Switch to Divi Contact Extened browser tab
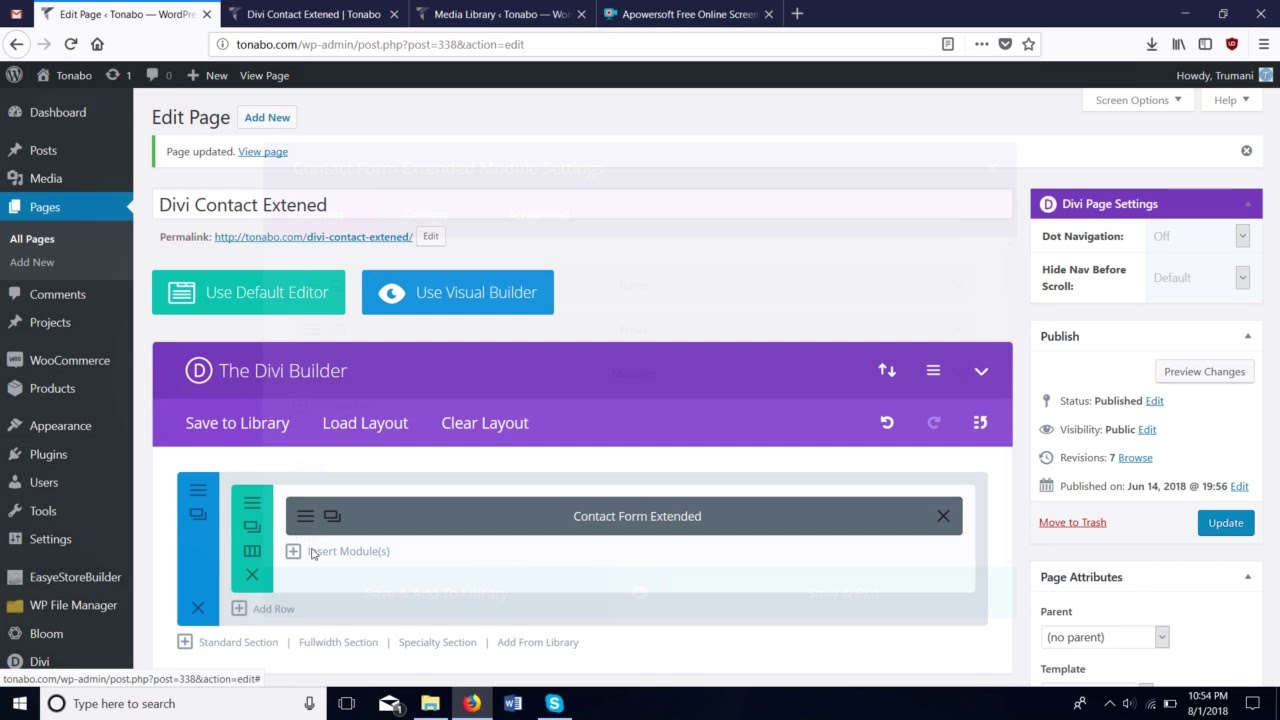Screen dimensions: 1280x720 (x=313, y=14)
